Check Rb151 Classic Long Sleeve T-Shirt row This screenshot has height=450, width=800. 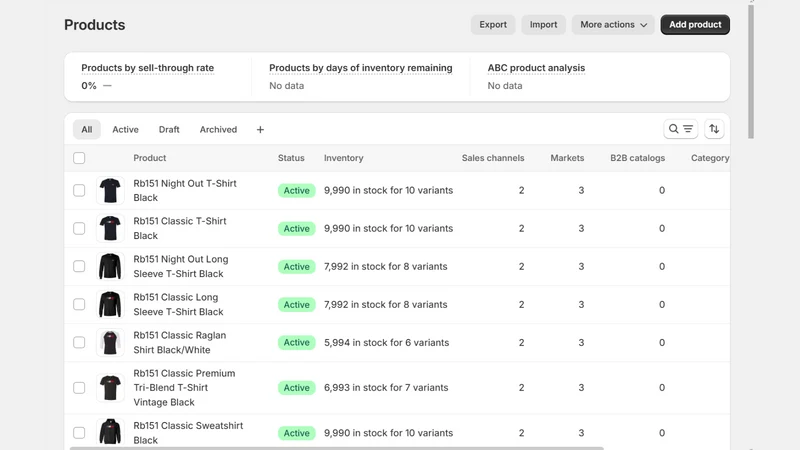tap(79, 305)
